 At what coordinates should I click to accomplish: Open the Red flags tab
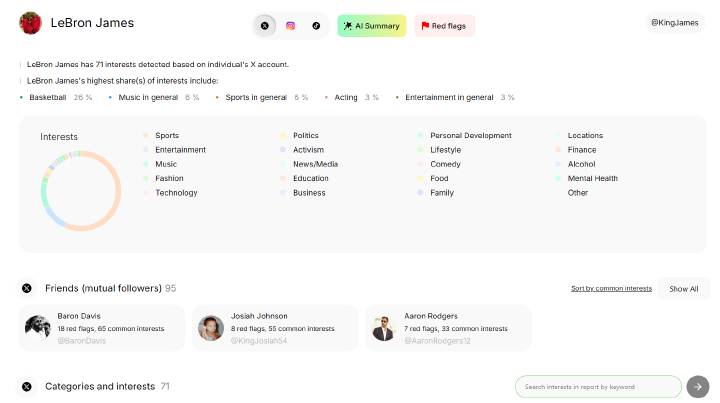444,26
